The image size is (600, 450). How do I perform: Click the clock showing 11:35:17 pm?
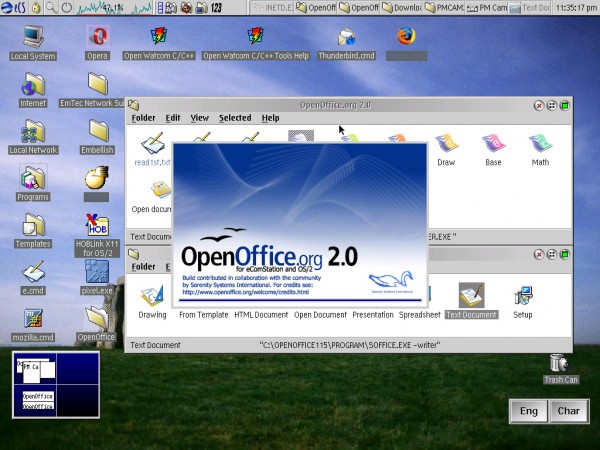576,8
